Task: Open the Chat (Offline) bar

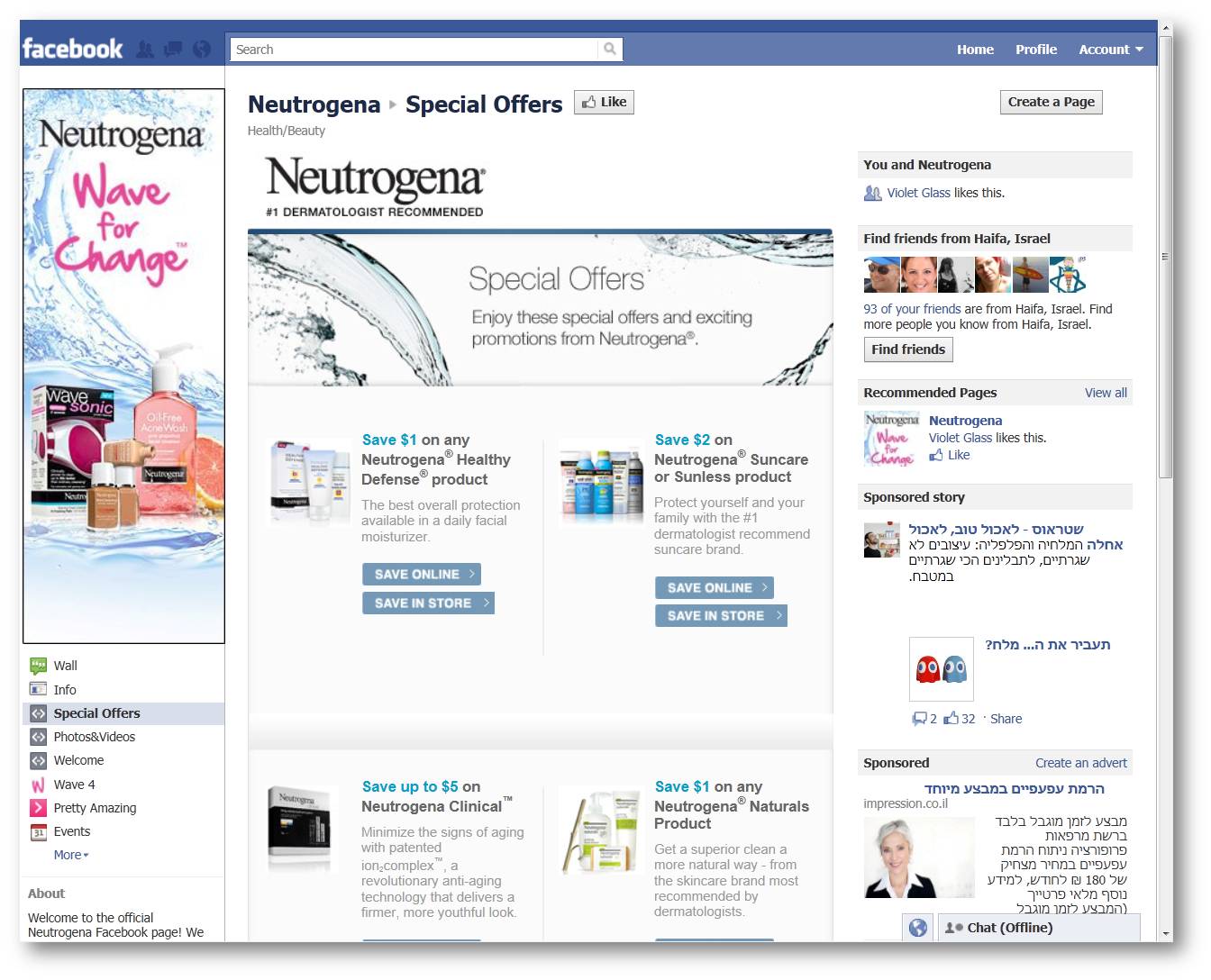Action: tap(1039, 928)
